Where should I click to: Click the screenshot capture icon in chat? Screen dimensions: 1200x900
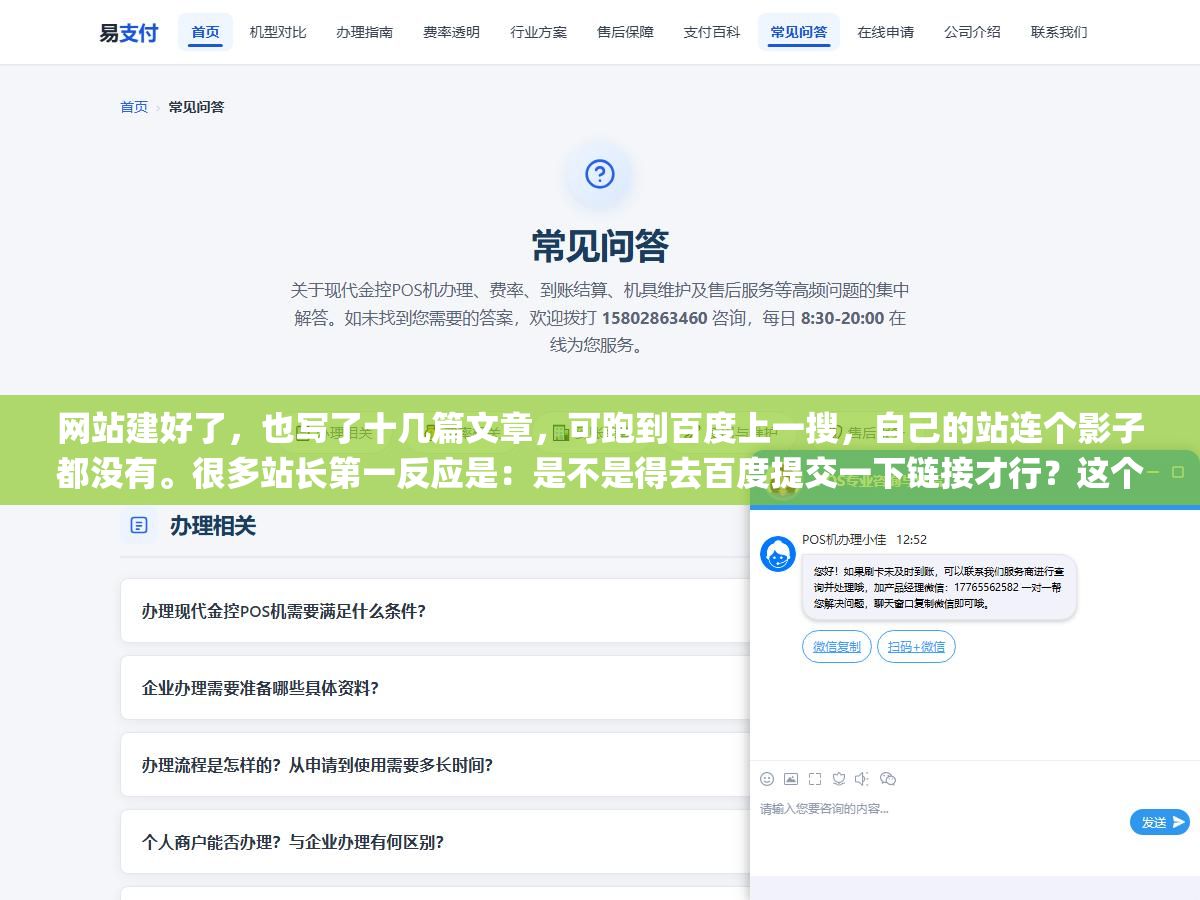coord(815,779)
